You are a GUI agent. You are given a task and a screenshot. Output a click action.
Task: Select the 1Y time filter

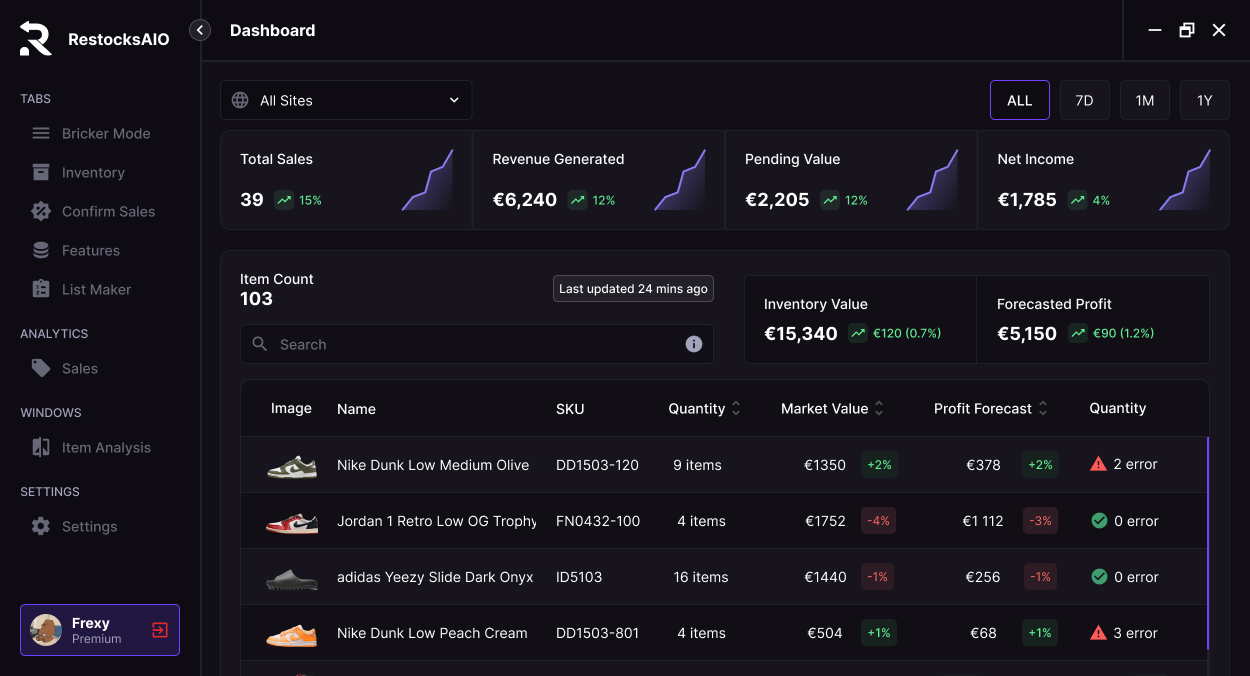[x=1204, y=100]
